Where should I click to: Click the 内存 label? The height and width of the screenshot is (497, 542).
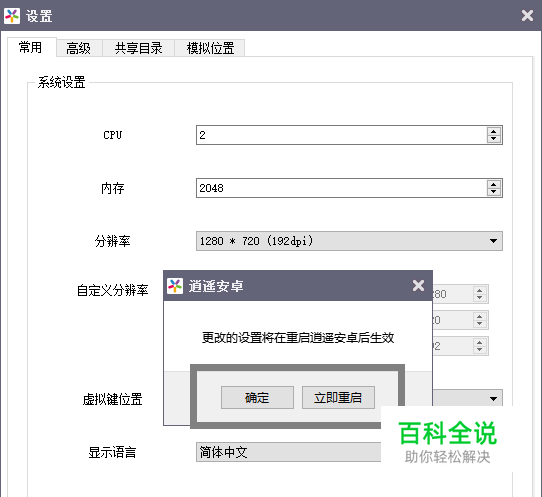tap(113, 188)
